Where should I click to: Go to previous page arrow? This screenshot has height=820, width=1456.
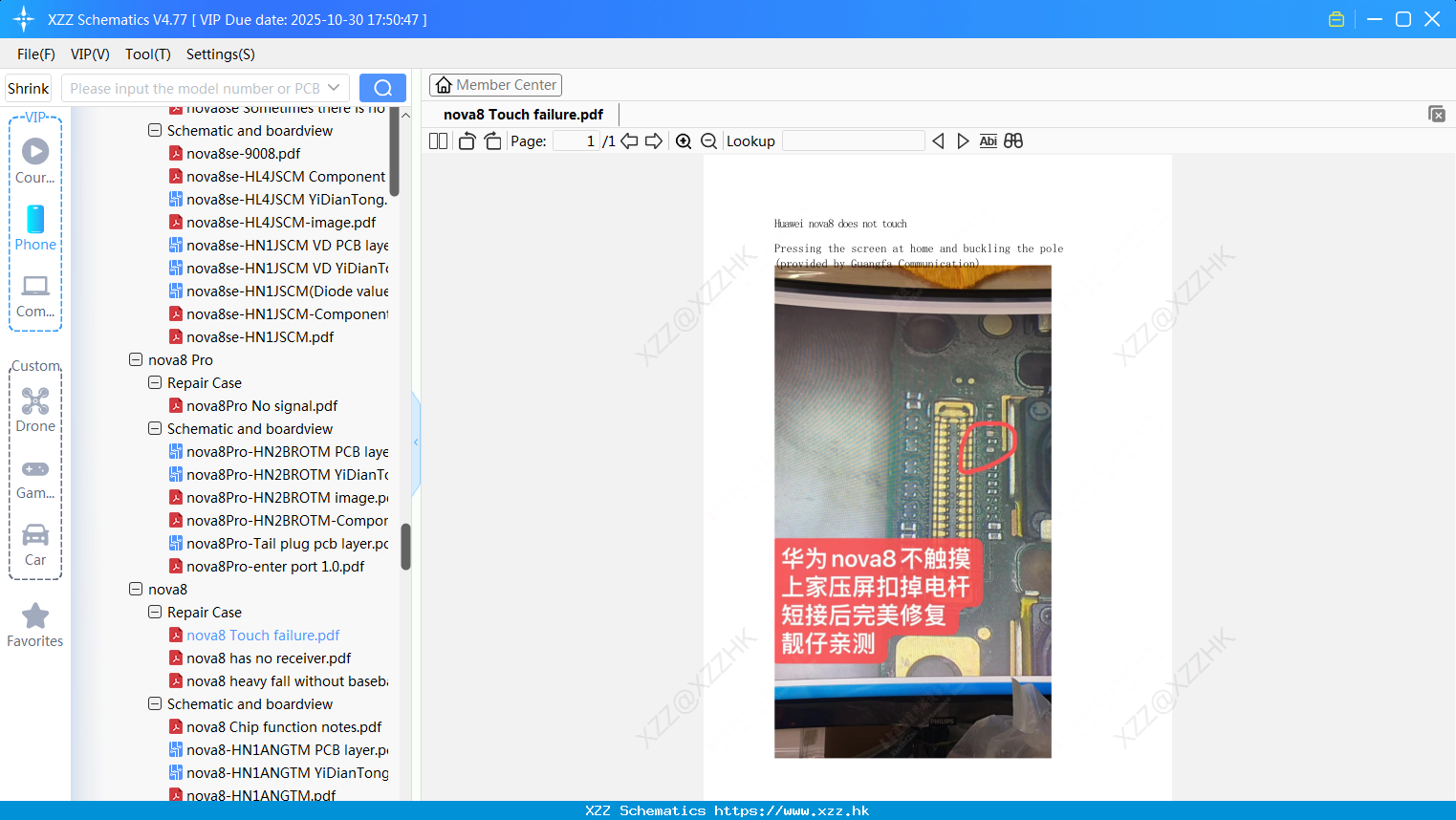629,140
